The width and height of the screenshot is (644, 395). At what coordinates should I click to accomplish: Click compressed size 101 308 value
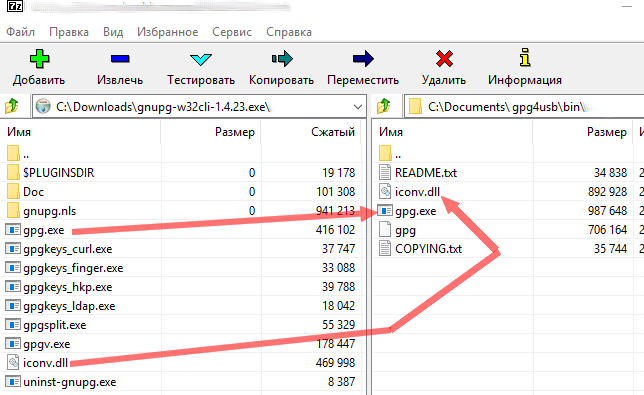[335, 191]
